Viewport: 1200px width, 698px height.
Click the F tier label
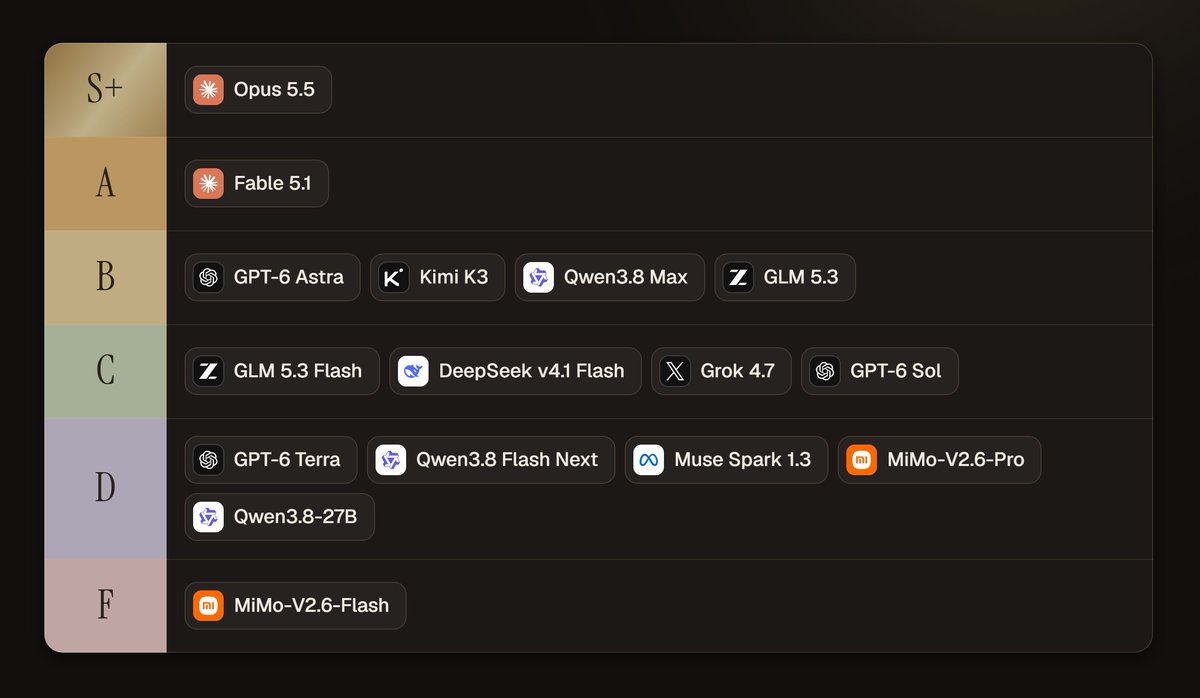[105, 606]
